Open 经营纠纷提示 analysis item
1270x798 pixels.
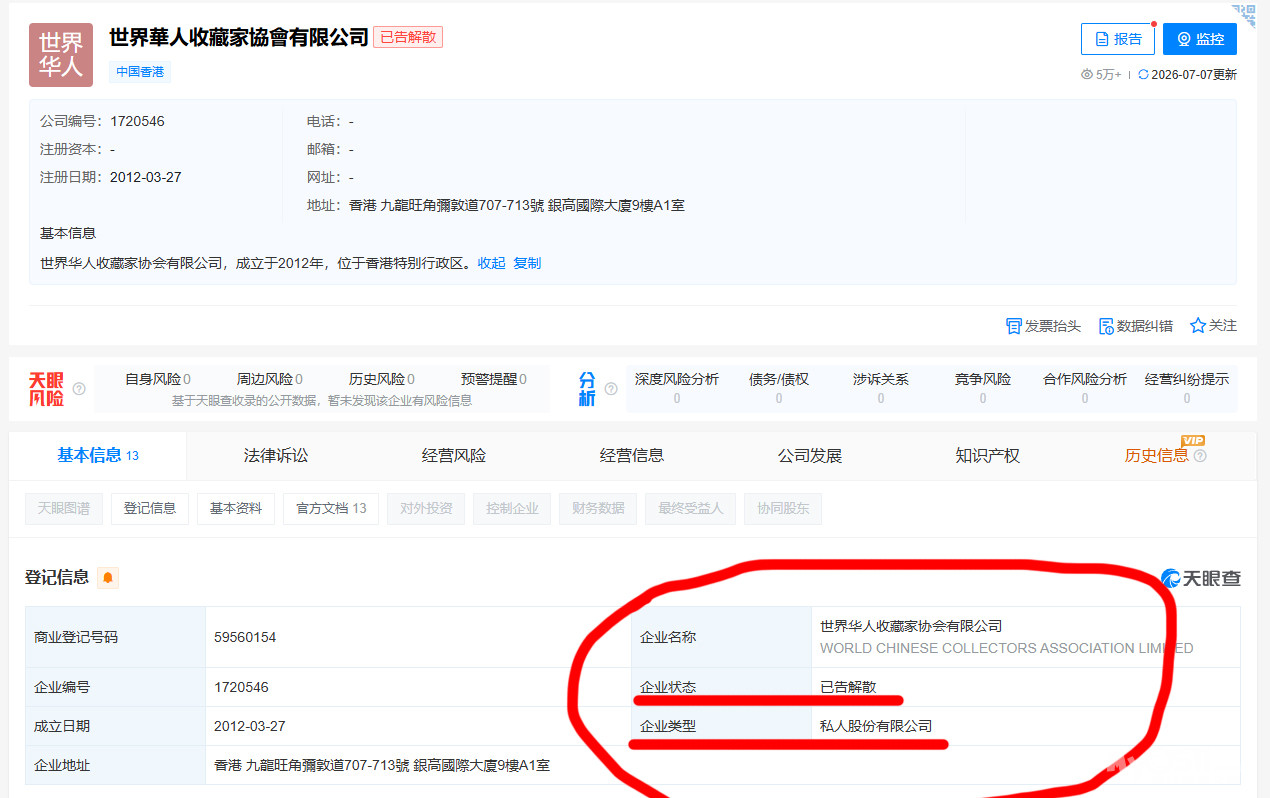click(x=1187, y=388)
